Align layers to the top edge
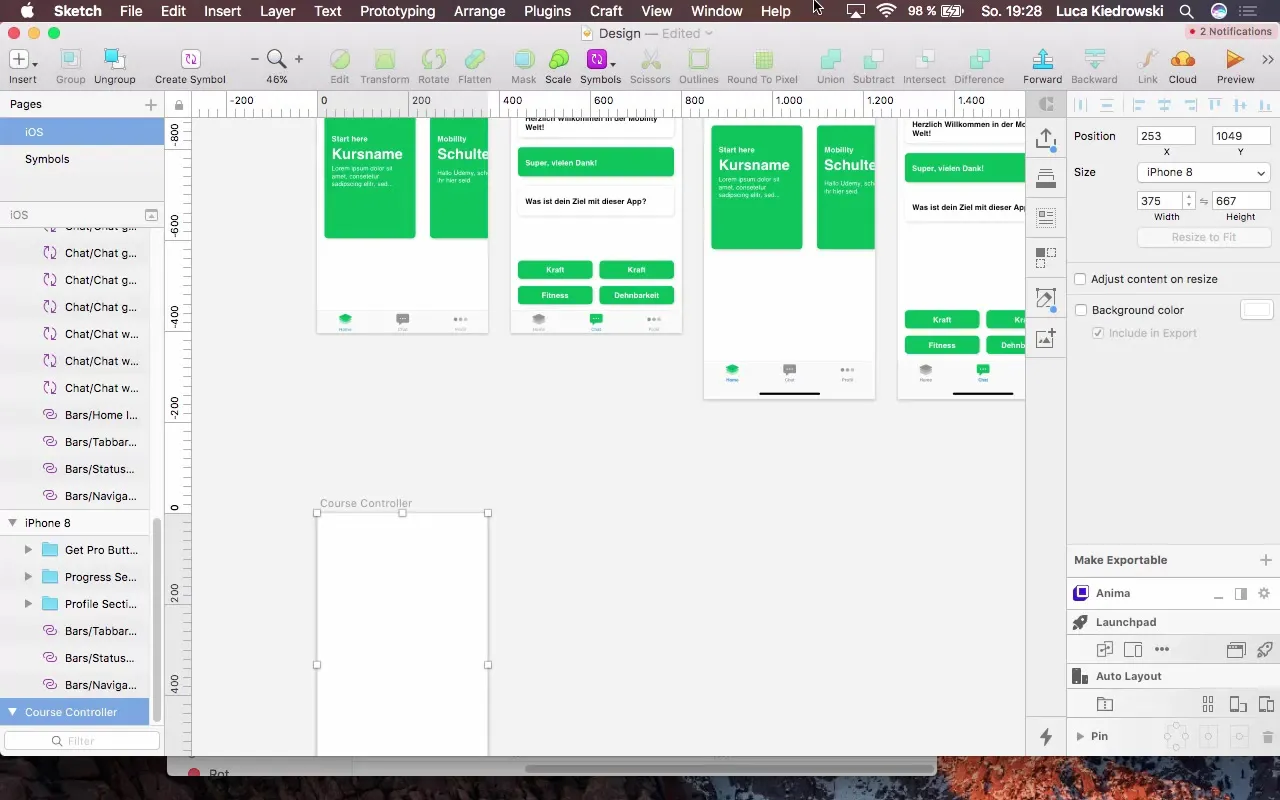This screenshot has height=800, width=1280. (1215, 104)
